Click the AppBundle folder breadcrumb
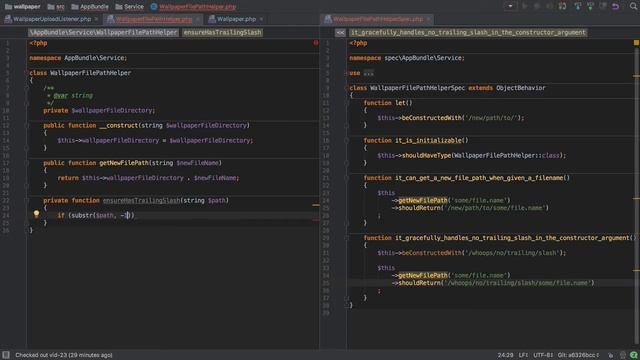The width and height of the screenshot is (640, 360). (x=90, y=7)
